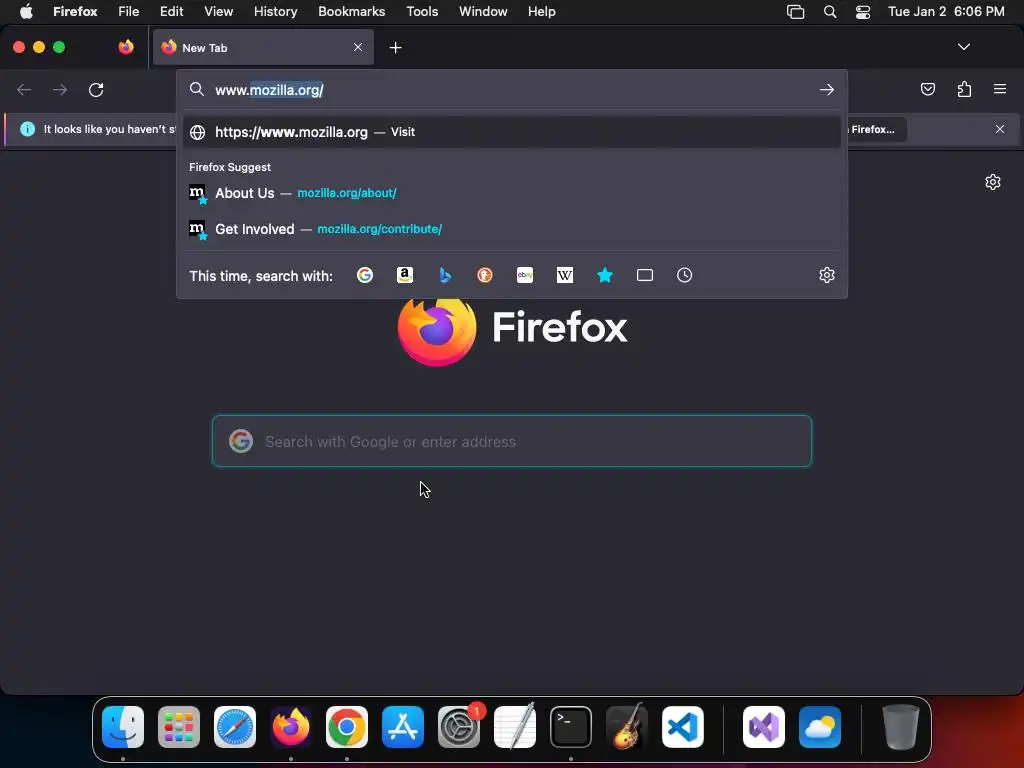Image resolution: width=1024 pixels, height=768 pixels.
Task: Search this time with Wikipedia icon
Action: 565,276
